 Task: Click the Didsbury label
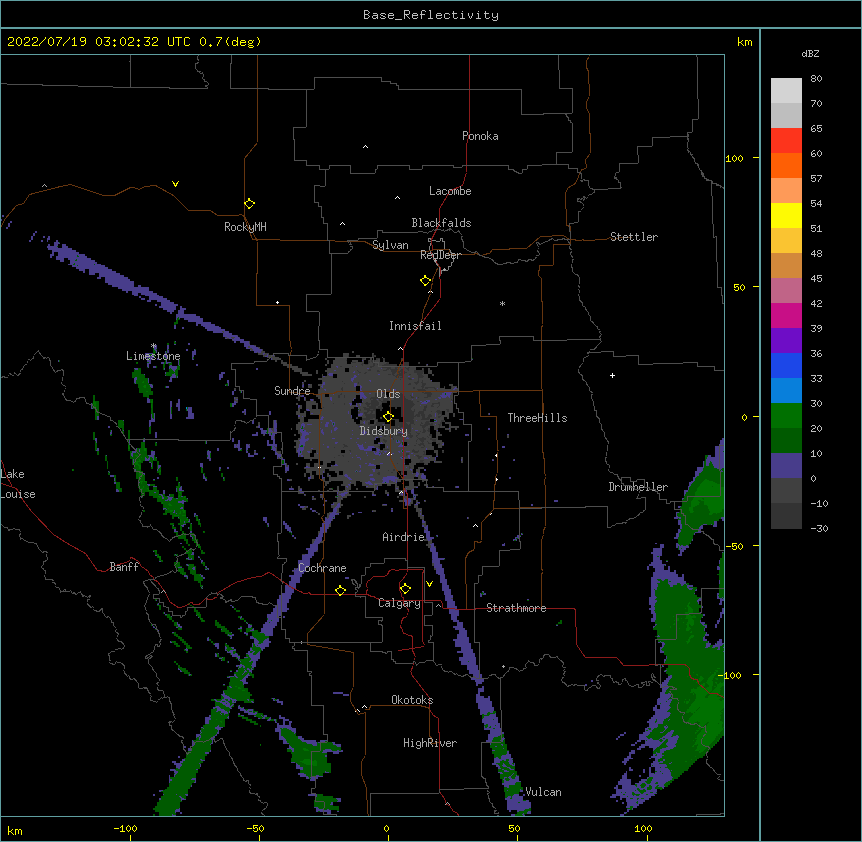tap(384, 431)
